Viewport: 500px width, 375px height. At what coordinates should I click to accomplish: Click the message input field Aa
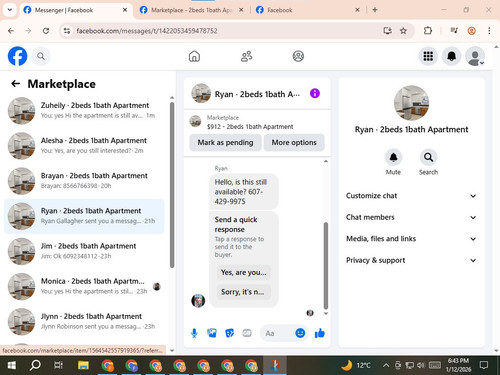tap(278, 333)
